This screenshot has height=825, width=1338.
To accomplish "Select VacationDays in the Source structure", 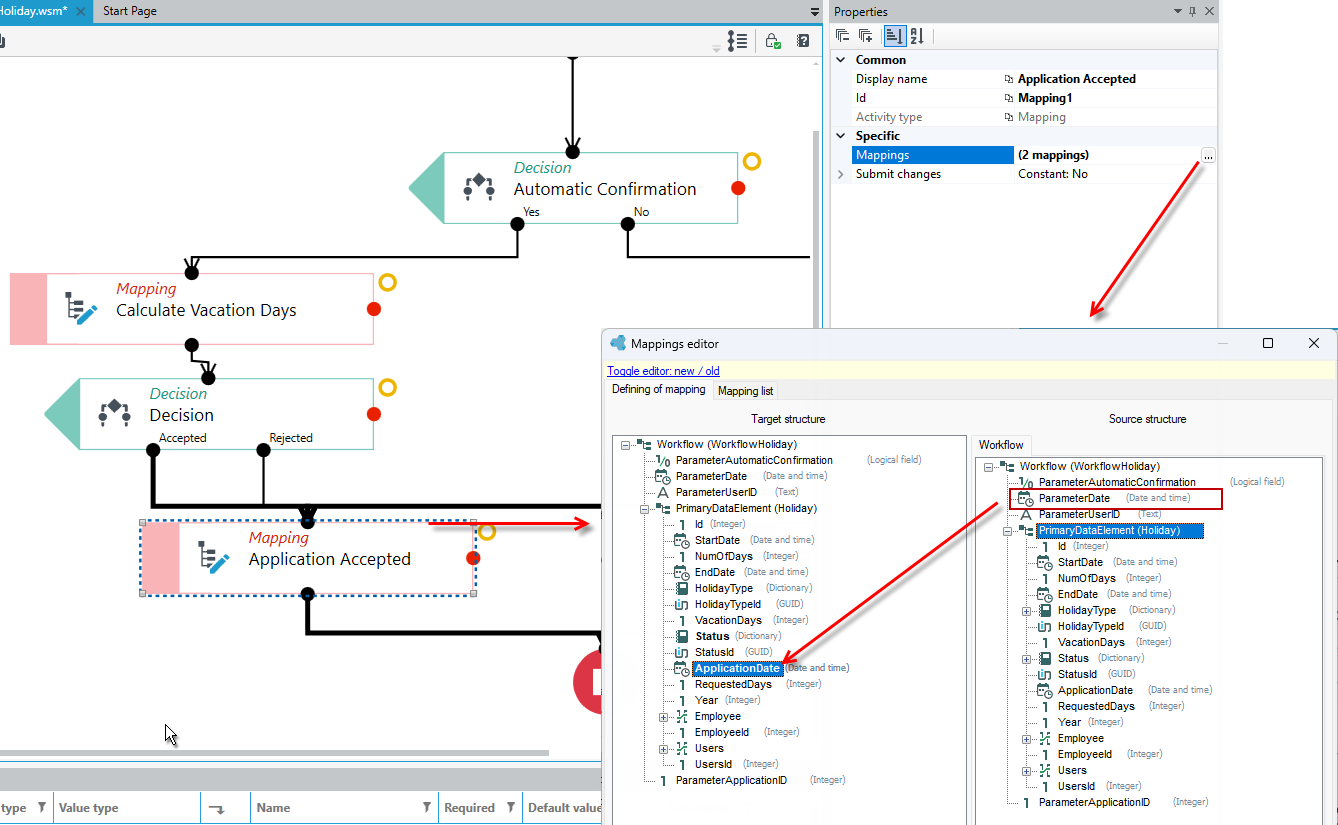I will pyautogui.click(x=1091, y=642).
